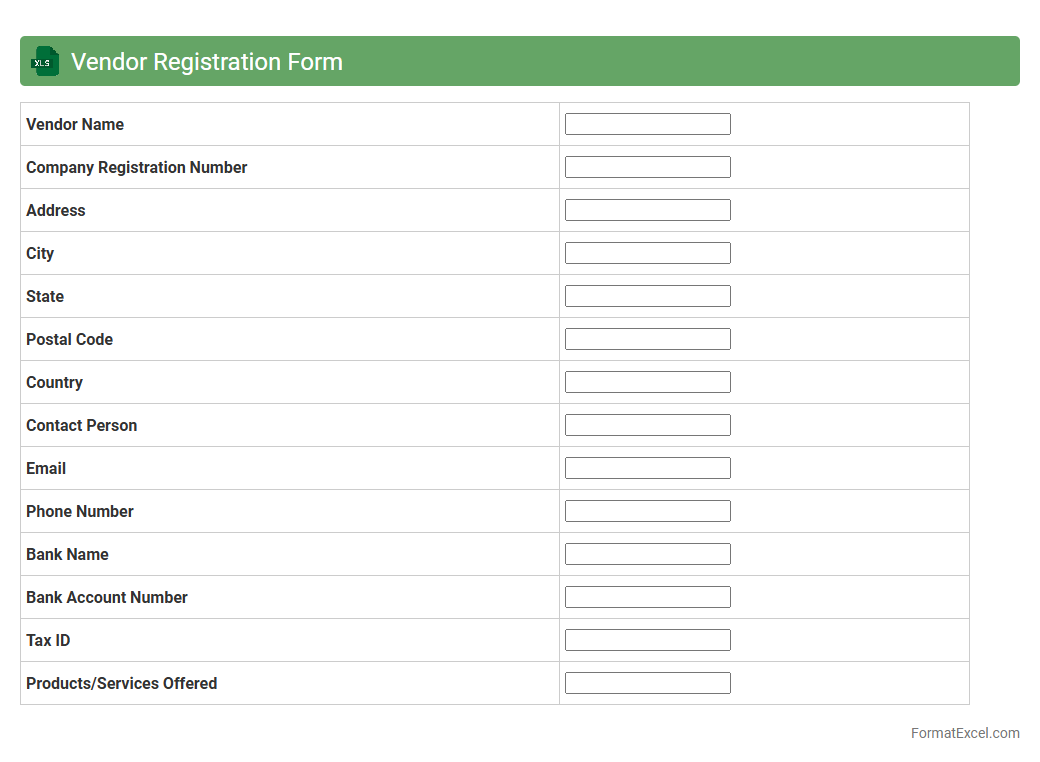Select the City input field

pyautogui.click(x=647, y=253)
